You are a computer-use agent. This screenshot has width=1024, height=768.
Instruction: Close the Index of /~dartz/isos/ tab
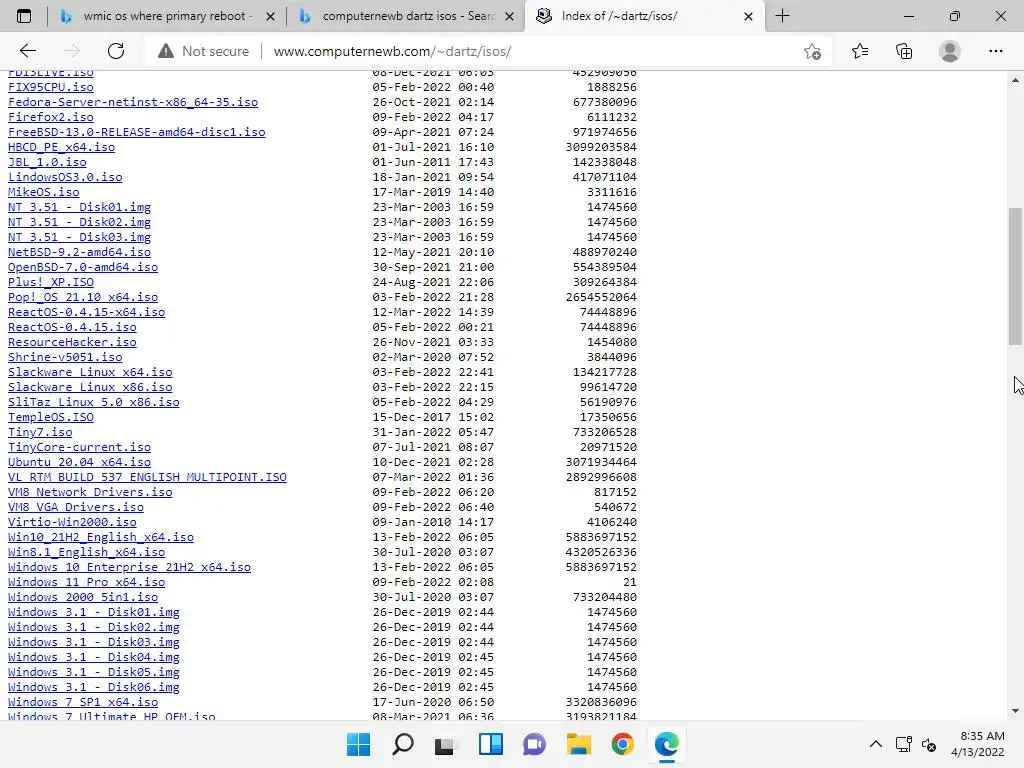(748, 16)
